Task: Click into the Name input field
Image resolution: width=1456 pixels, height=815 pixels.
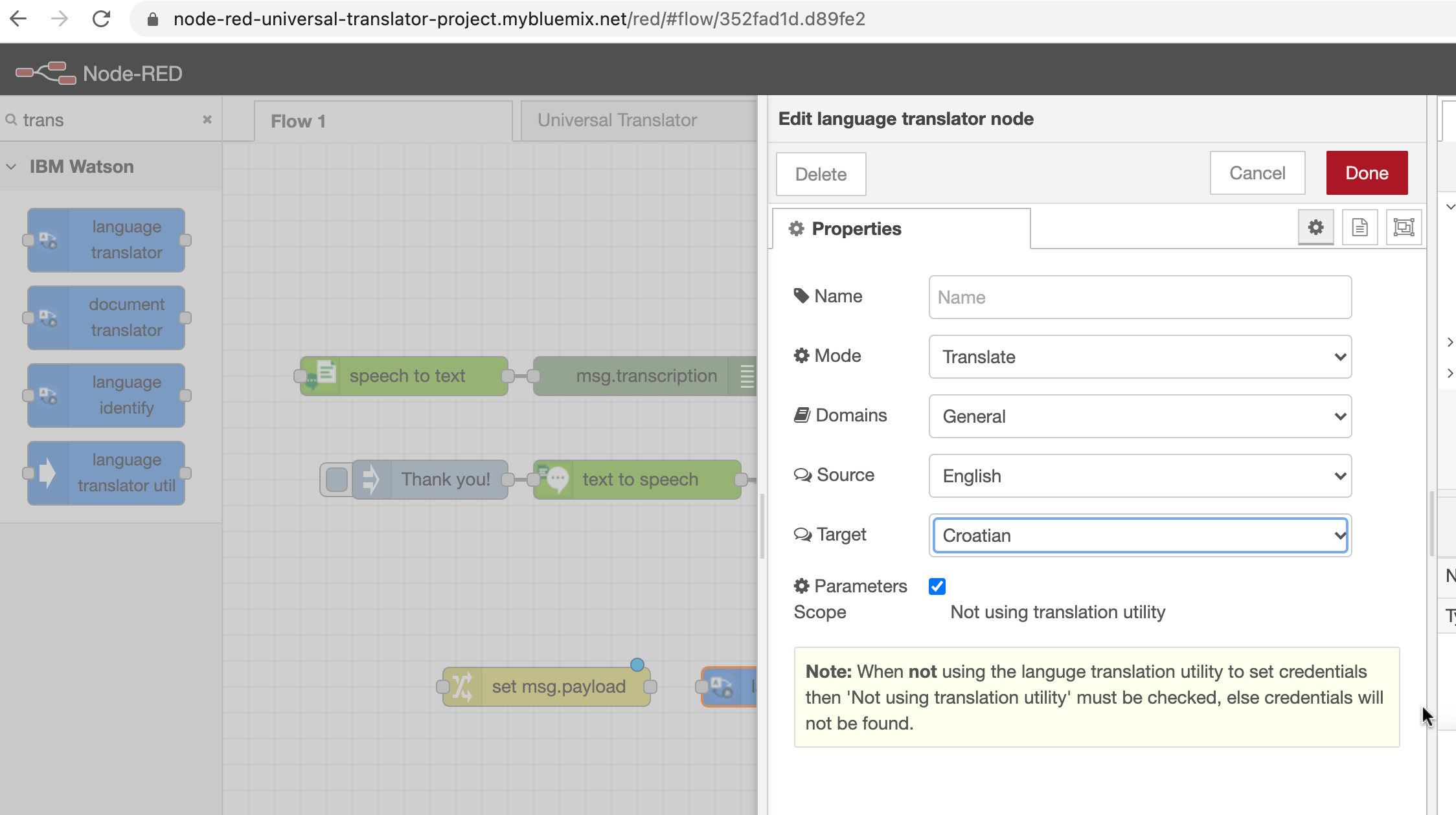Action: [x=1140, y=297]
